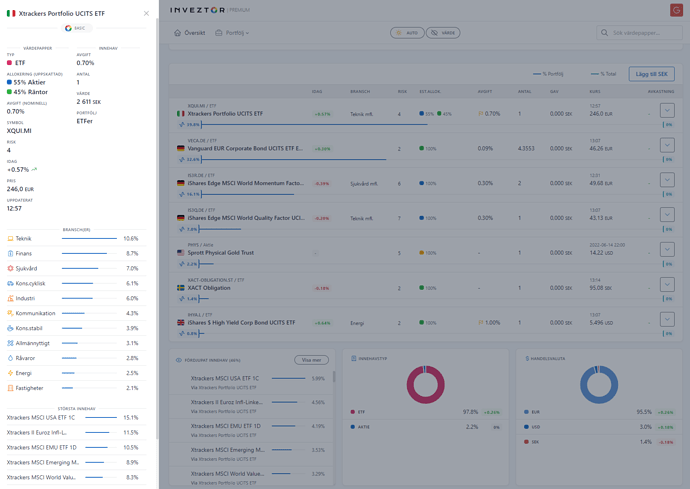Click the Handelsvaluta donut chart
The height and width of the screenshot is (489, 690).
[599, 384]
